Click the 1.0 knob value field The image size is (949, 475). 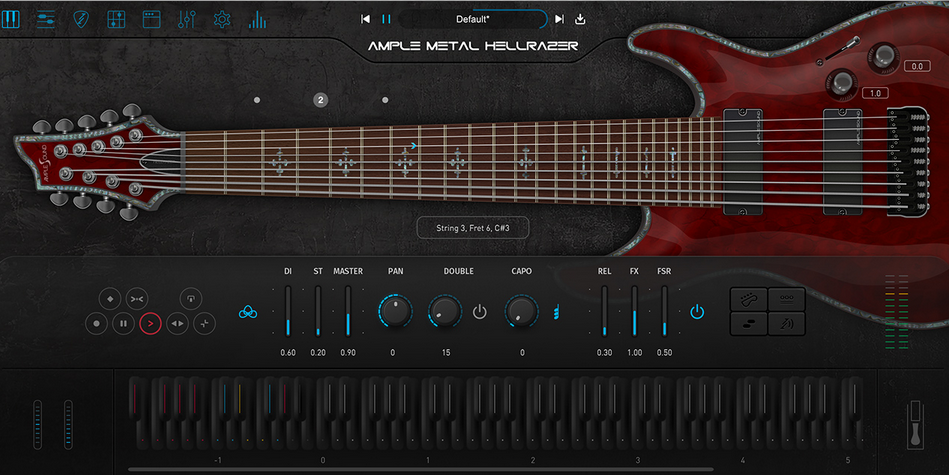(875, 93)
